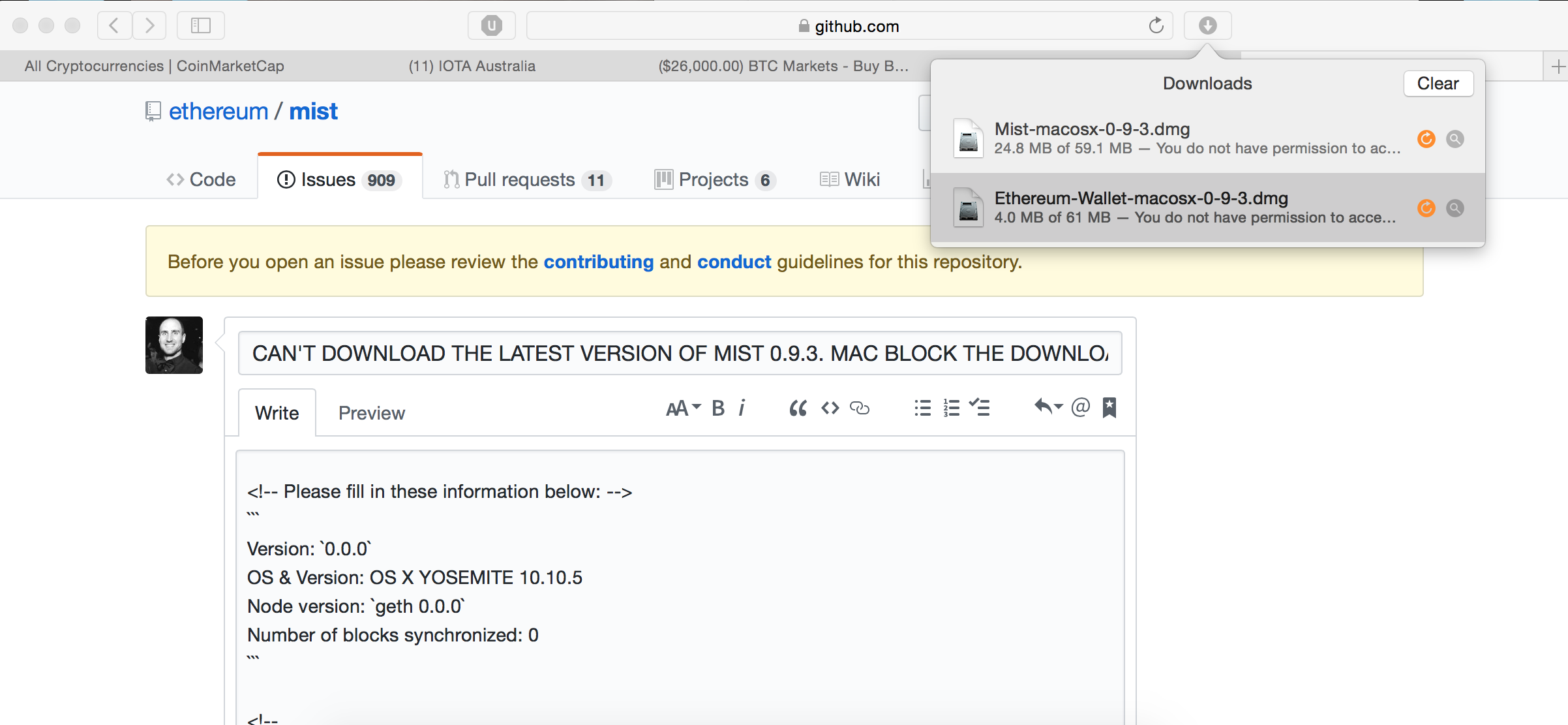Toggle the Downloads toolbar button
Image resolution: width=1568 pixels, height=725 pixels.
(1208, 25)
